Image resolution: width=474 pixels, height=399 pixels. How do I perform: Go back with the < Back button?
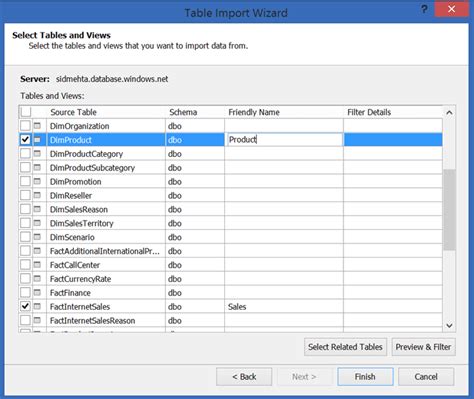(x=244, y=377)
